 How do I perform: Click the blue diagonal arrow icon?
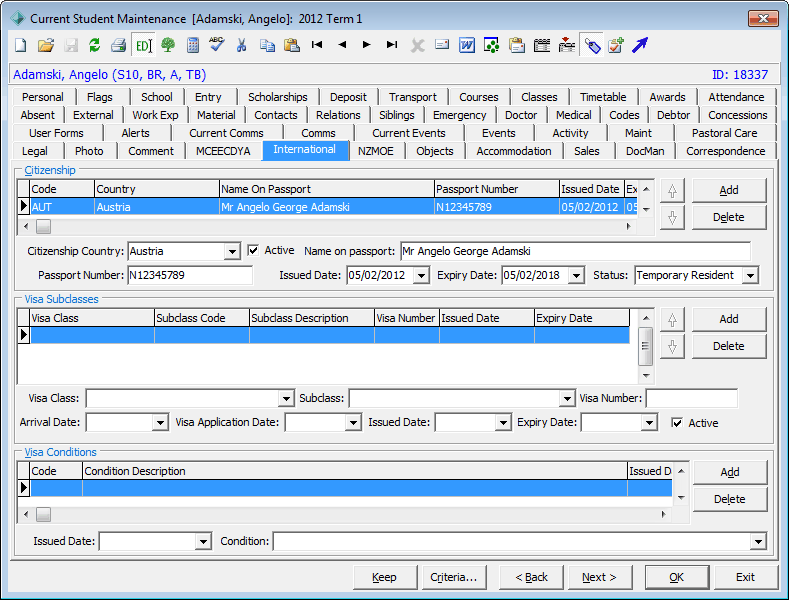tap(640, 45)
